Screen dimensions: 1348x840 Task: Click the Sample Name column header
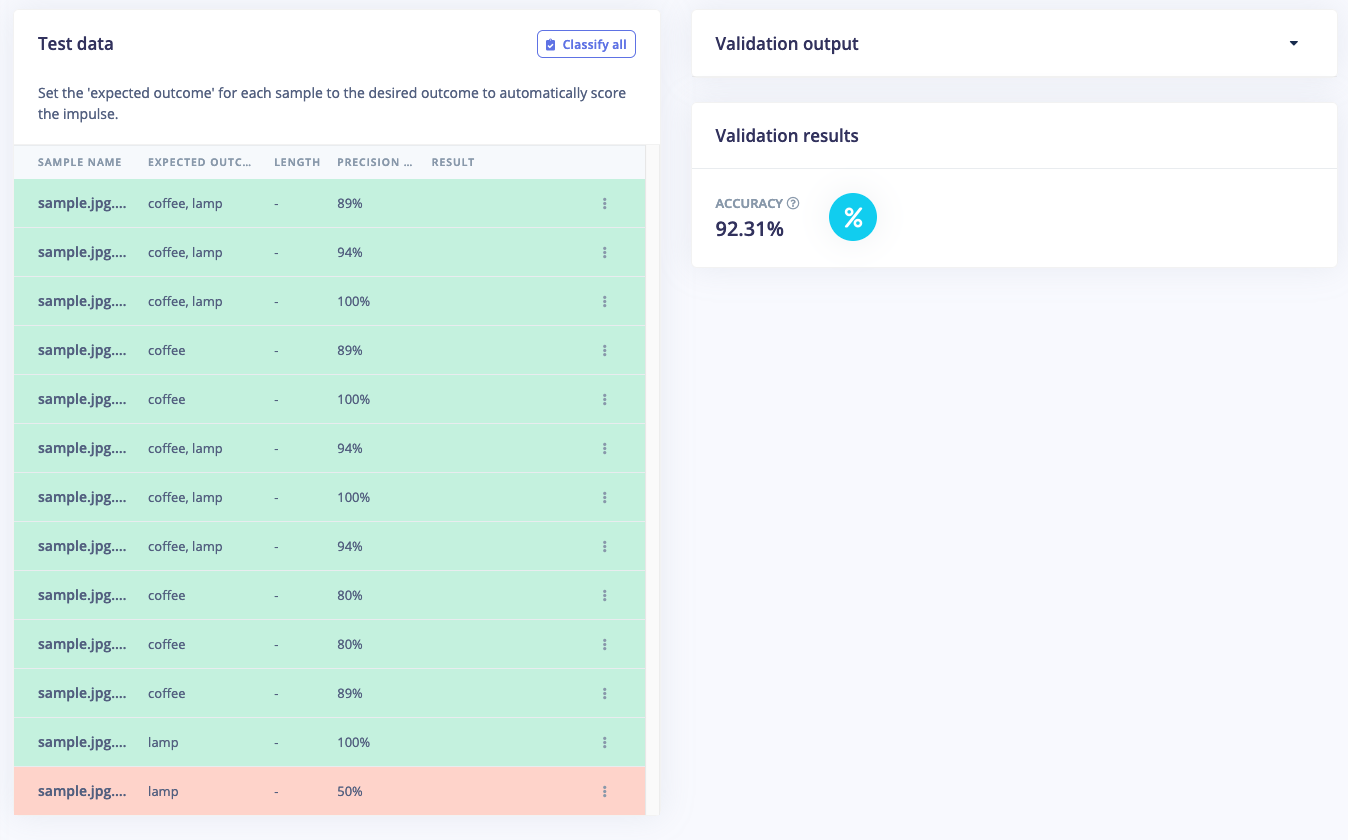tap(80, 162)
